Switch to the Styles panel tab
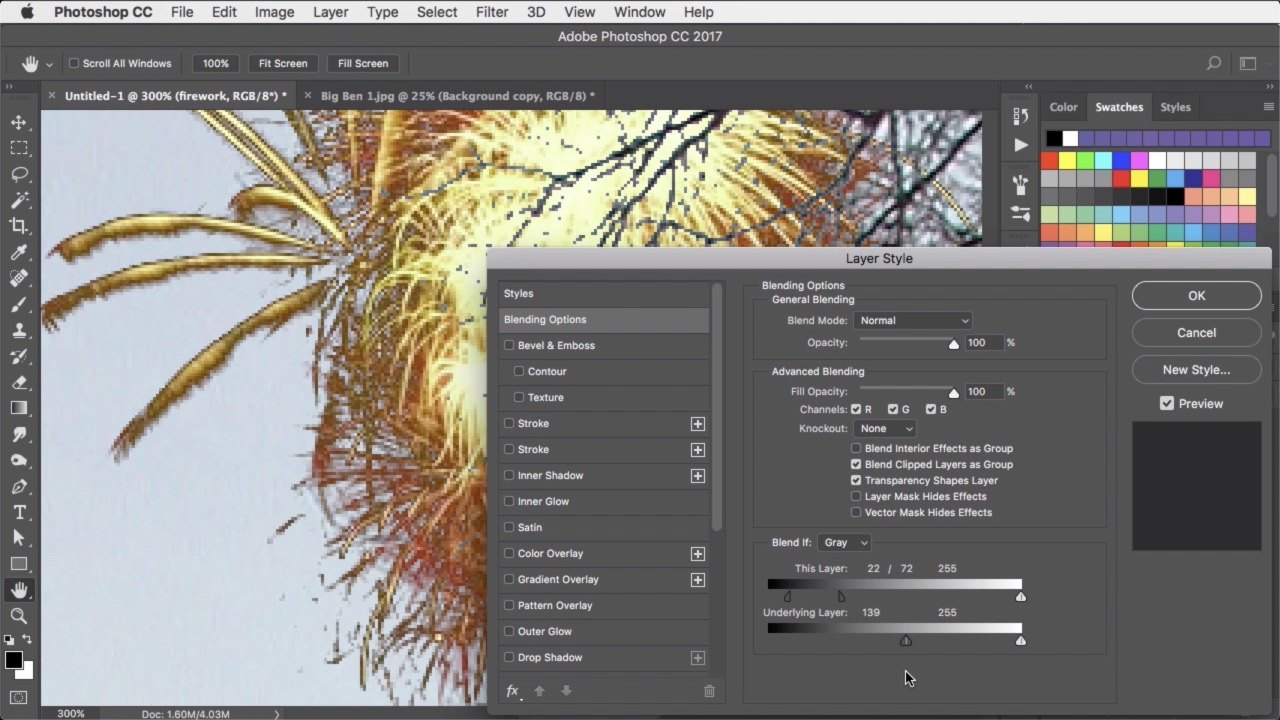1280x720 pixels. [1175, 107]
